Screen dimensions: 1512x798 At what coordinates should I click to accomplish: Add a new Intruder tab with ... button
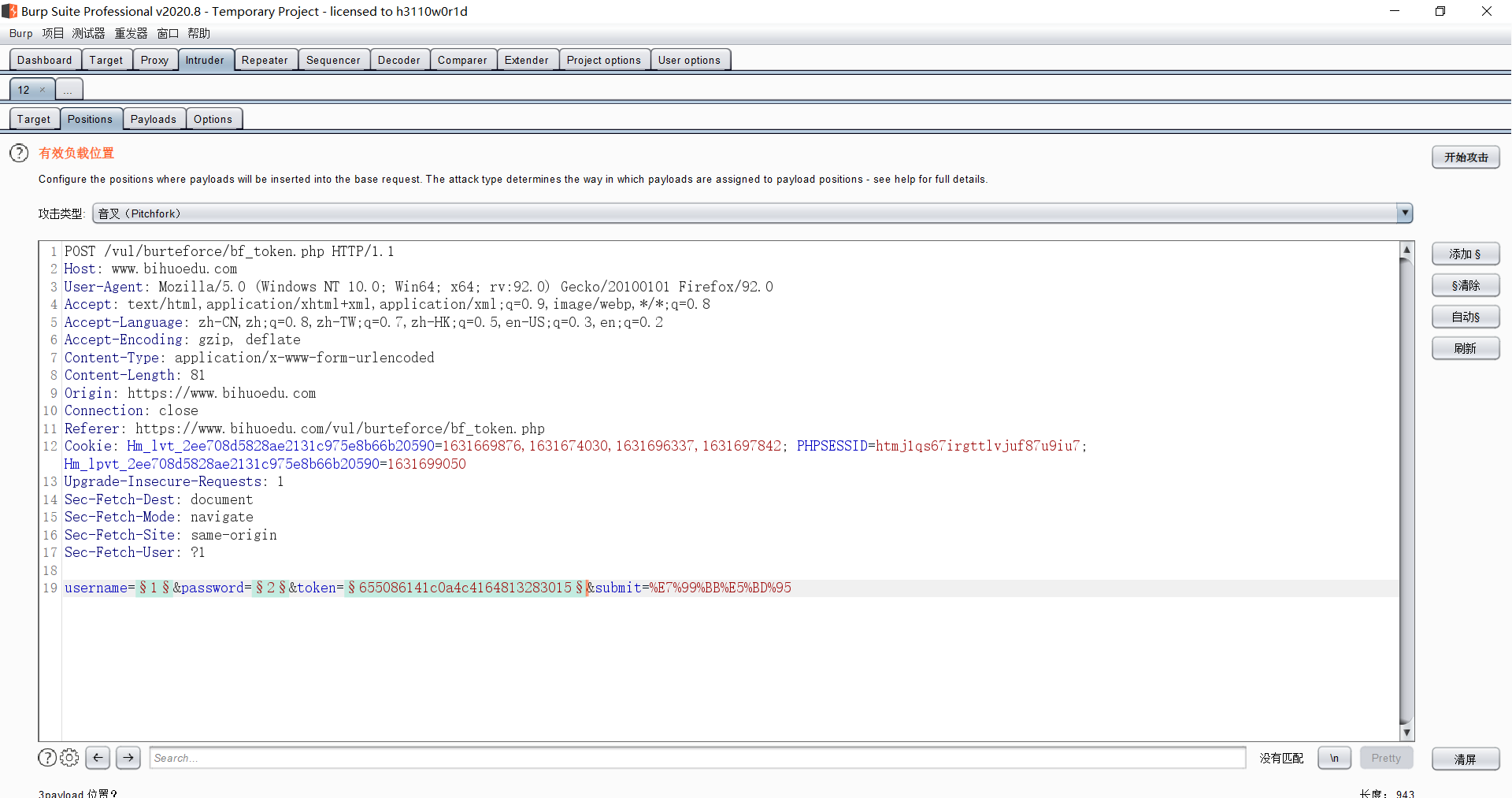[69, 90]
